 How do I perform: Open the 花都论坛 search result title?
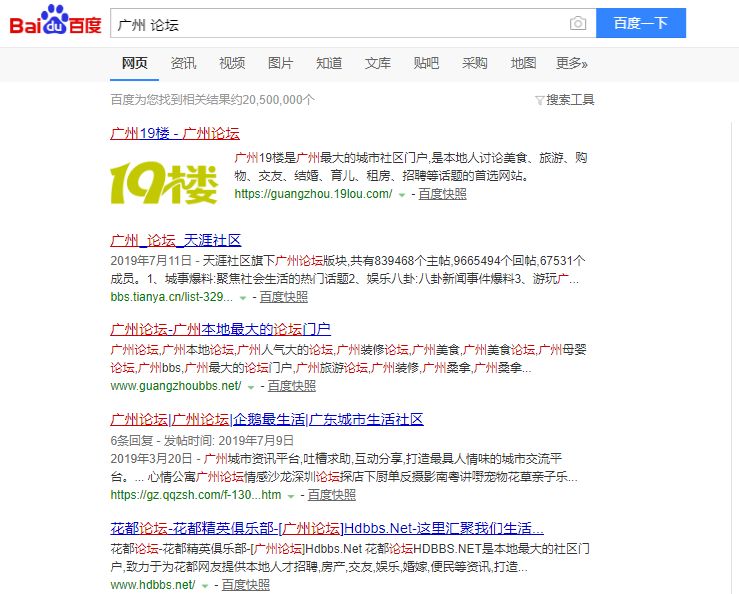[327, 527]
